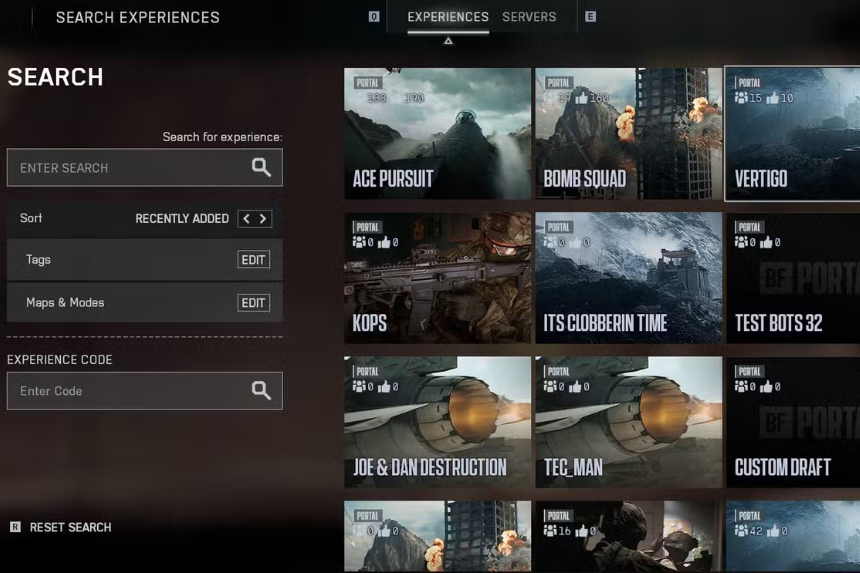Click the players icon on the KOPS tile
The height and width of the screenshot is (573, 860).
(359, 242)
